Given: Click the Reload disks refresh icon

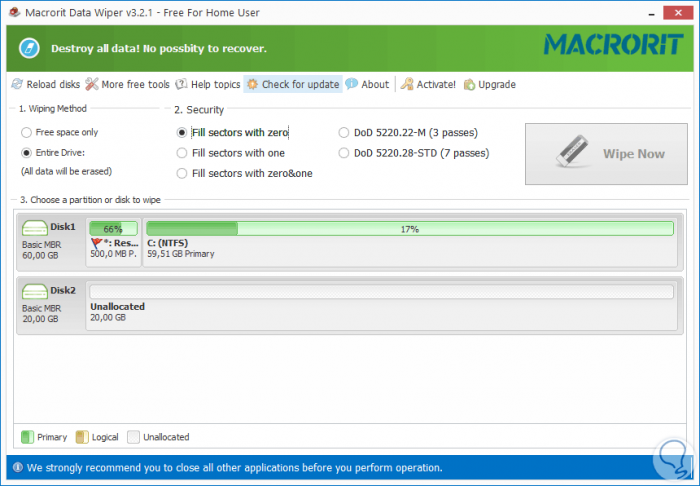Looking at the screenshot, I should point(17,84).
